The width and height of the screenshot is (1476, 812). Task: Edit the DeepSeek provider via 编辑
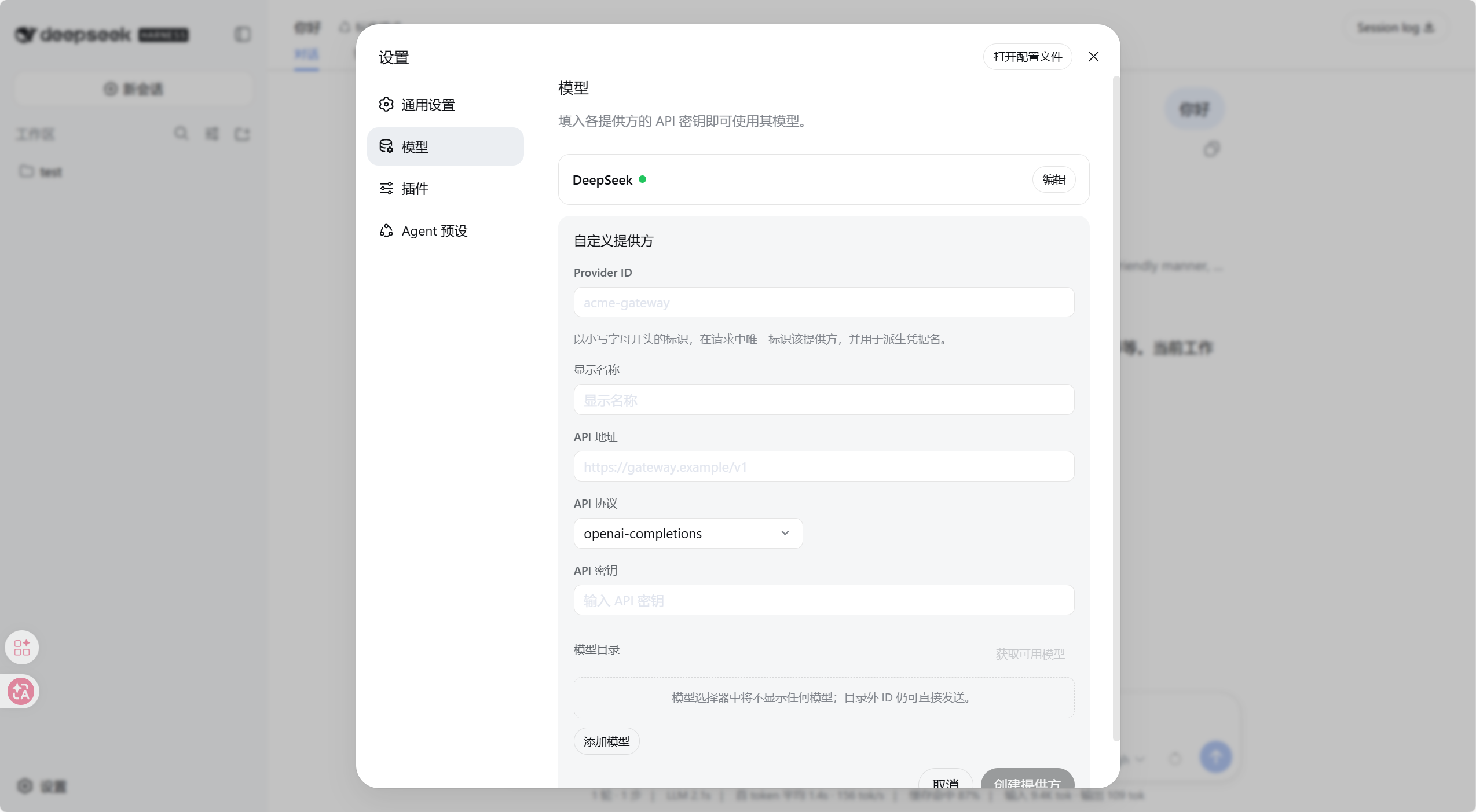point(1054,179)
